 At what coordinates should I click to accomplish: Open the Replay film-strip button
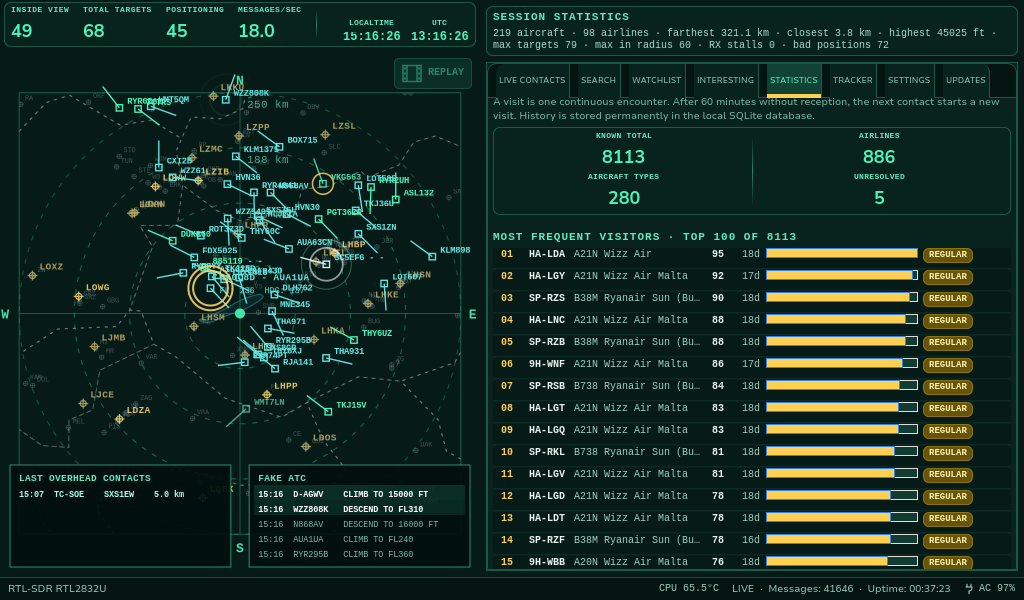[x=432, y=73]
